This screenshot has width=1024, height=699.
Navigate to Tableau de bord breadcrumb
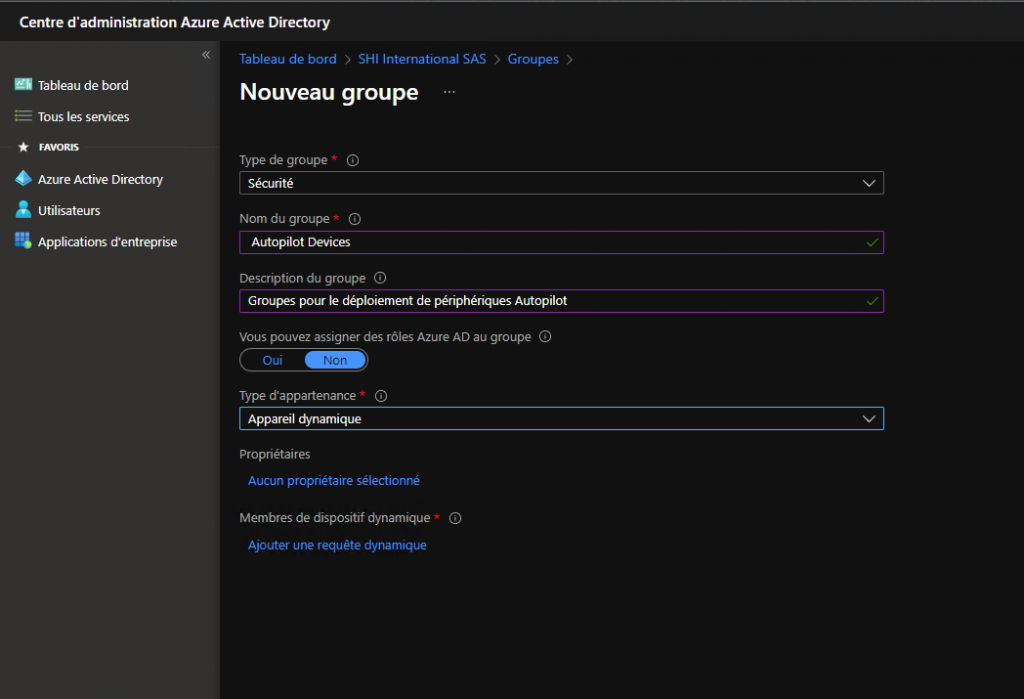(288, 59)
